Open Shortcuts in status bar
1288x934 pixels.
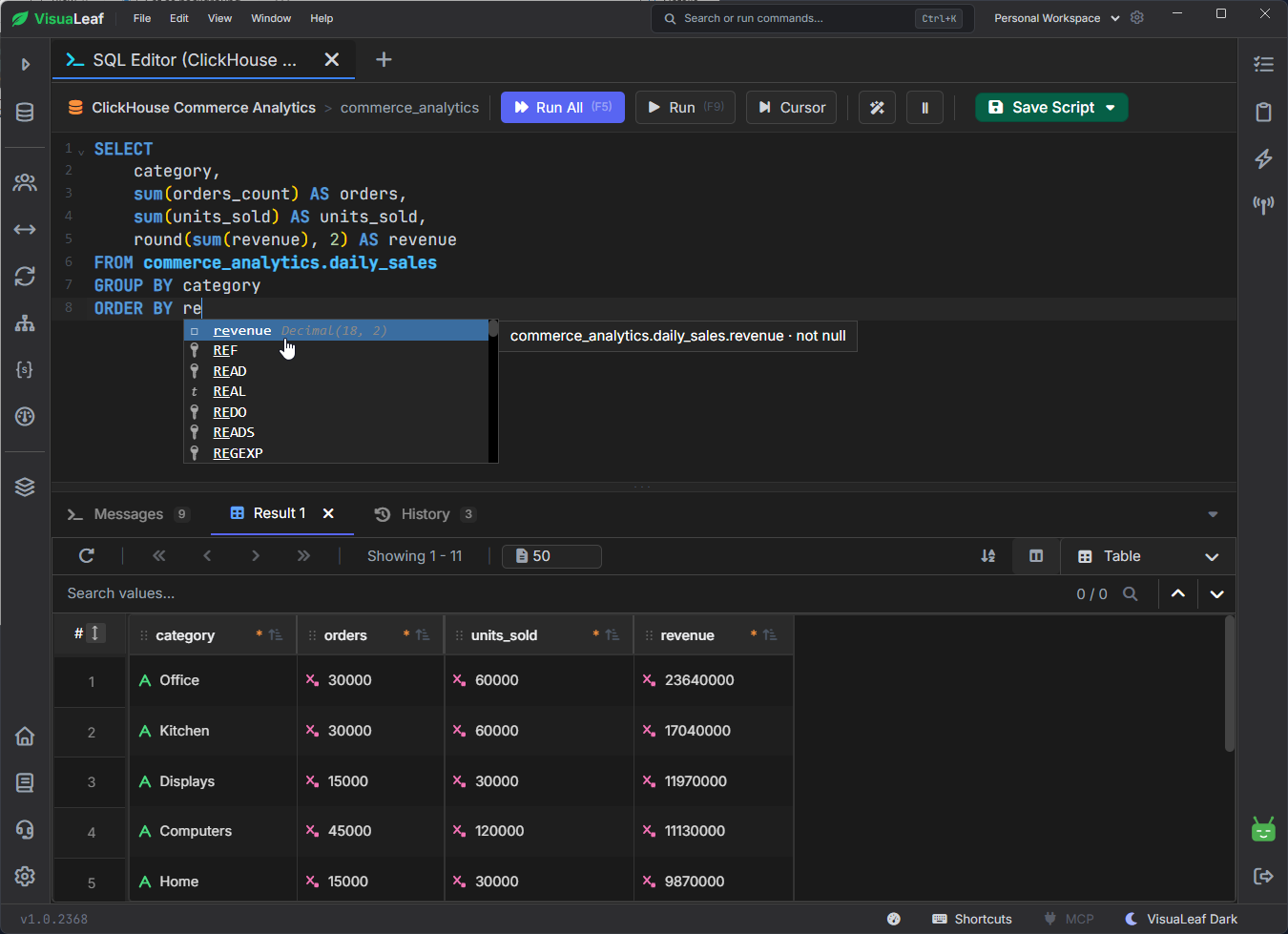972,919
